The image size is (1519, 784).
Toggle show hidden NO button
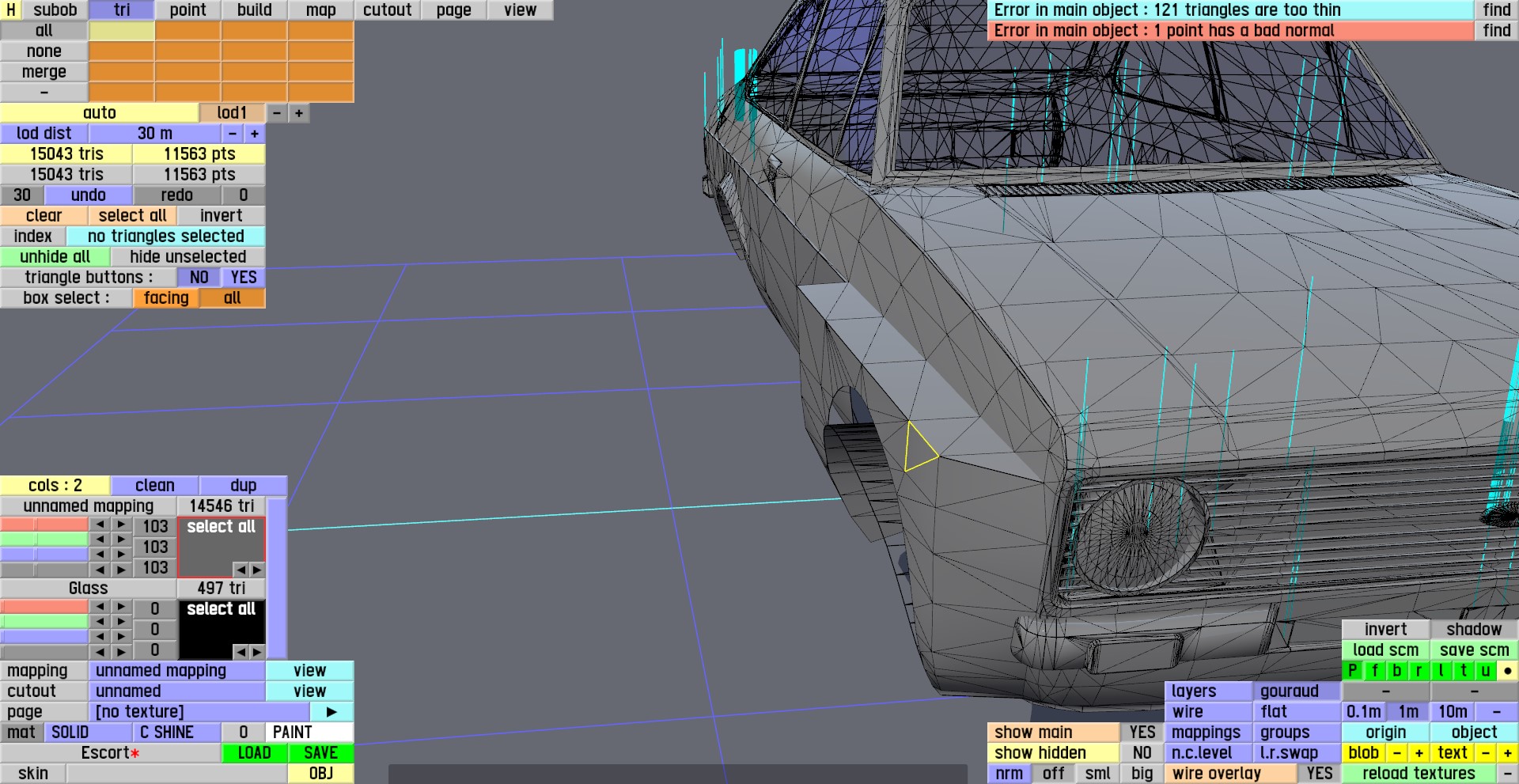1142,753
